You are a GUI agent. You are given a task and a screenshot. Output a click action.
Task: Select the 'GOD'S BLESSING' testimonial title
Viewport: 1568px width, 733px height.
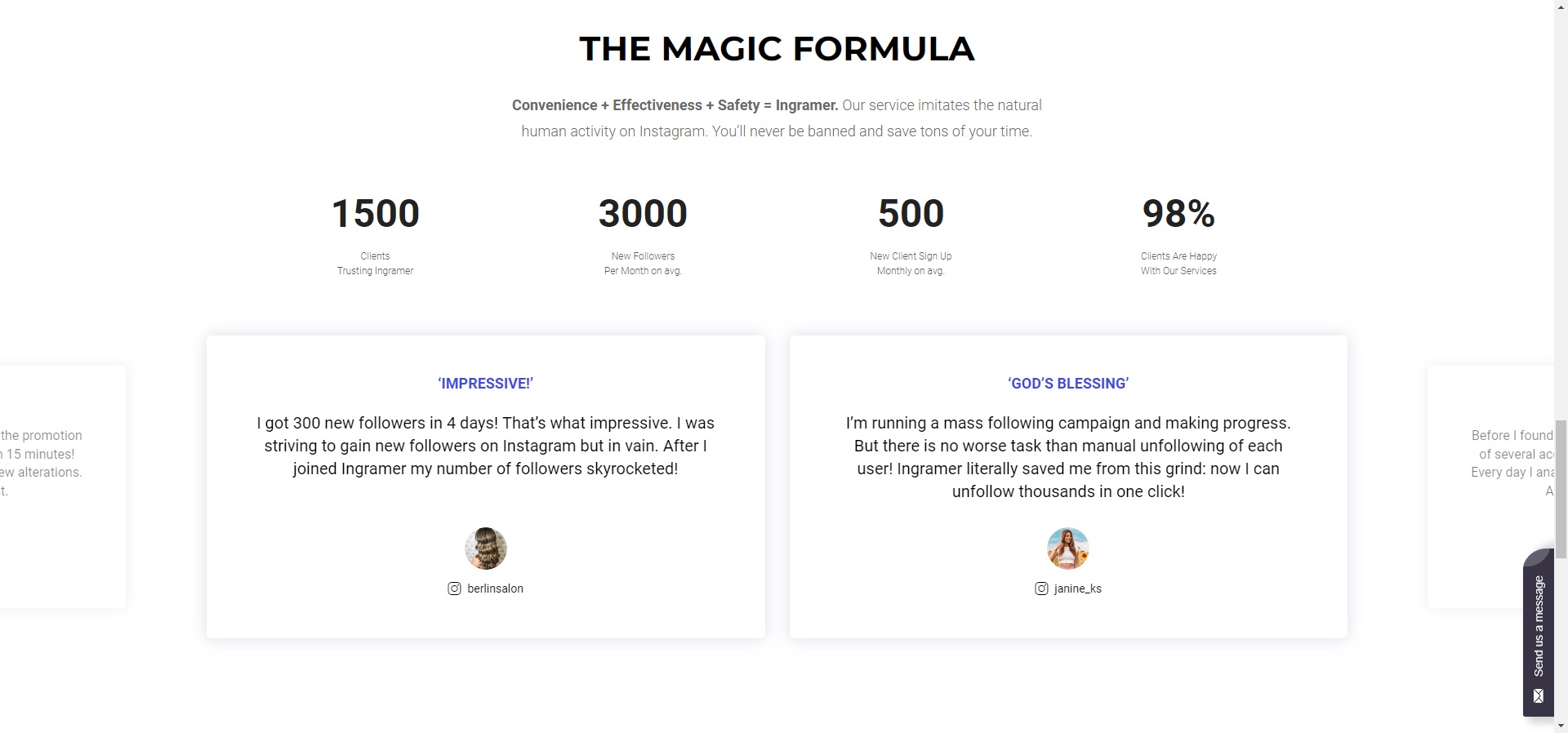(x=1068, y=384)
